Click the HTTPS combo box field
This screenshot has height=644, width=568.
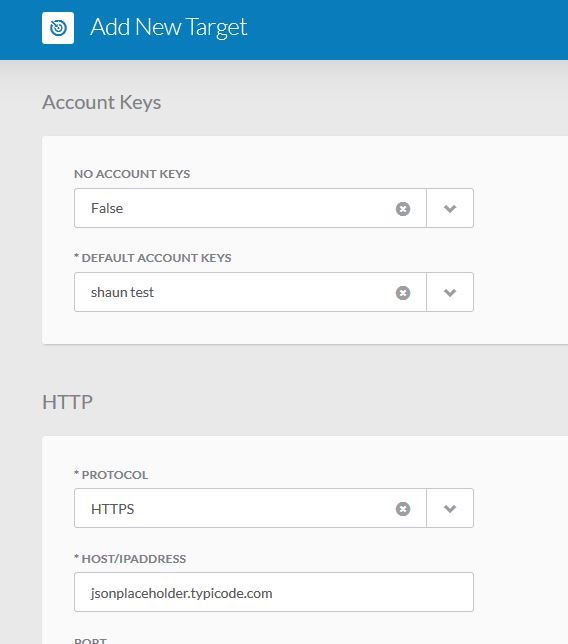(250, 508)
